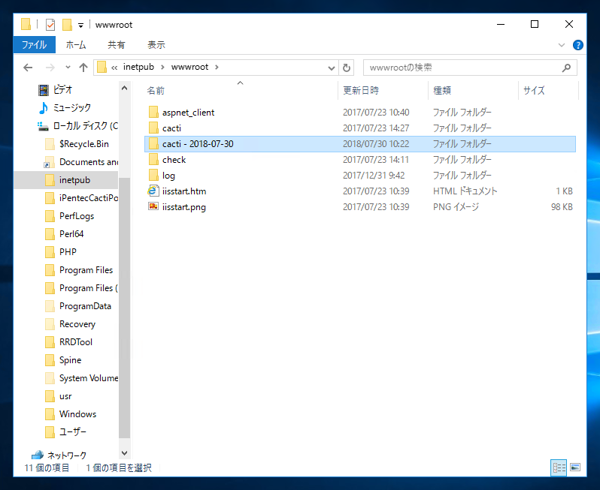Go back with the left arrow
Screen dimensions: 600x490
[28, 68]
